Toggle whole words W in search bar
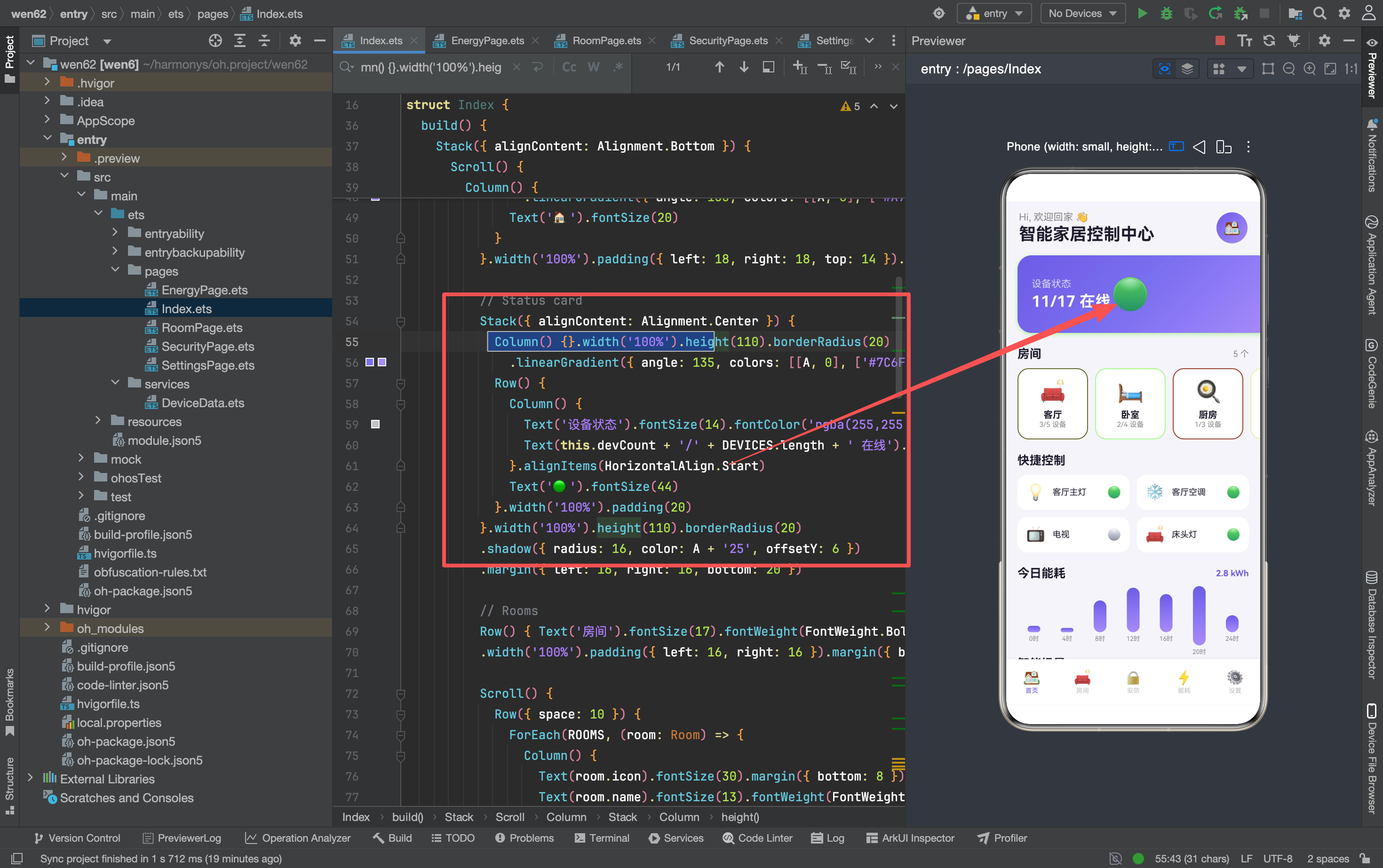 pyautogui.click(x=593, y=67)
